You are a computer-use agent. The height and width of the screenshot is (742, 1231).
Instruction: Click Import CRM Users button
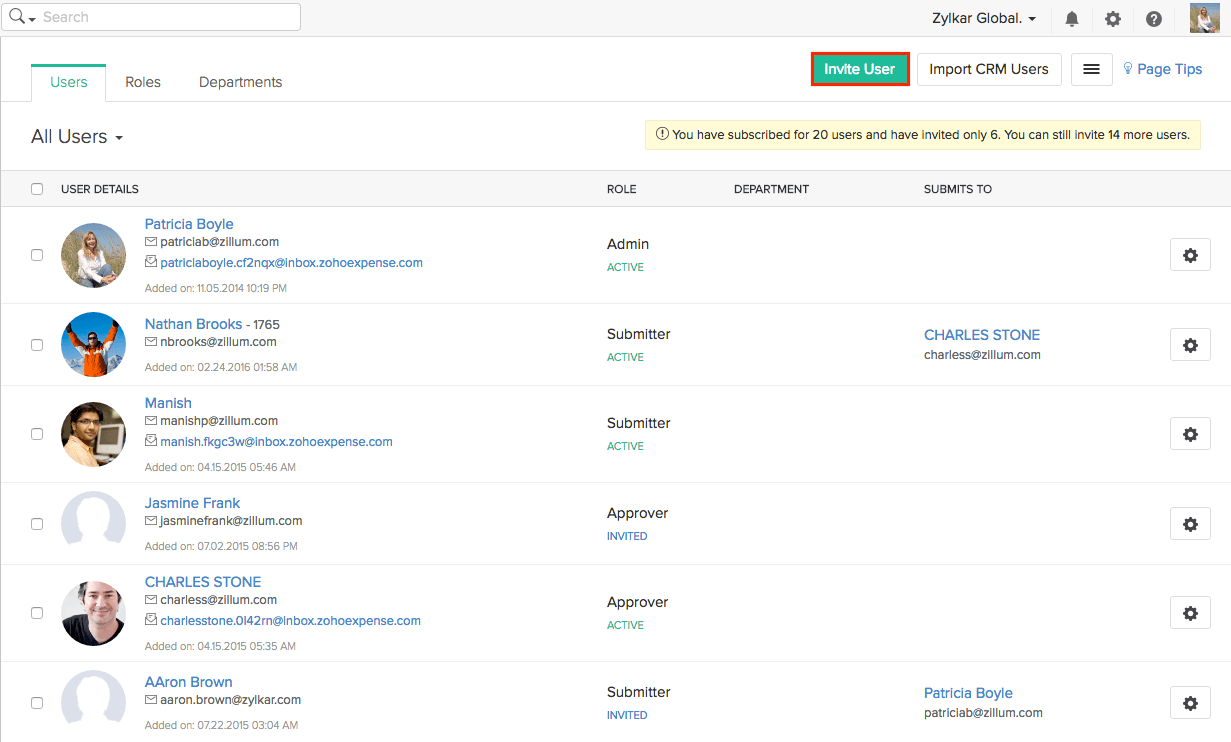[x=989, y=69]
